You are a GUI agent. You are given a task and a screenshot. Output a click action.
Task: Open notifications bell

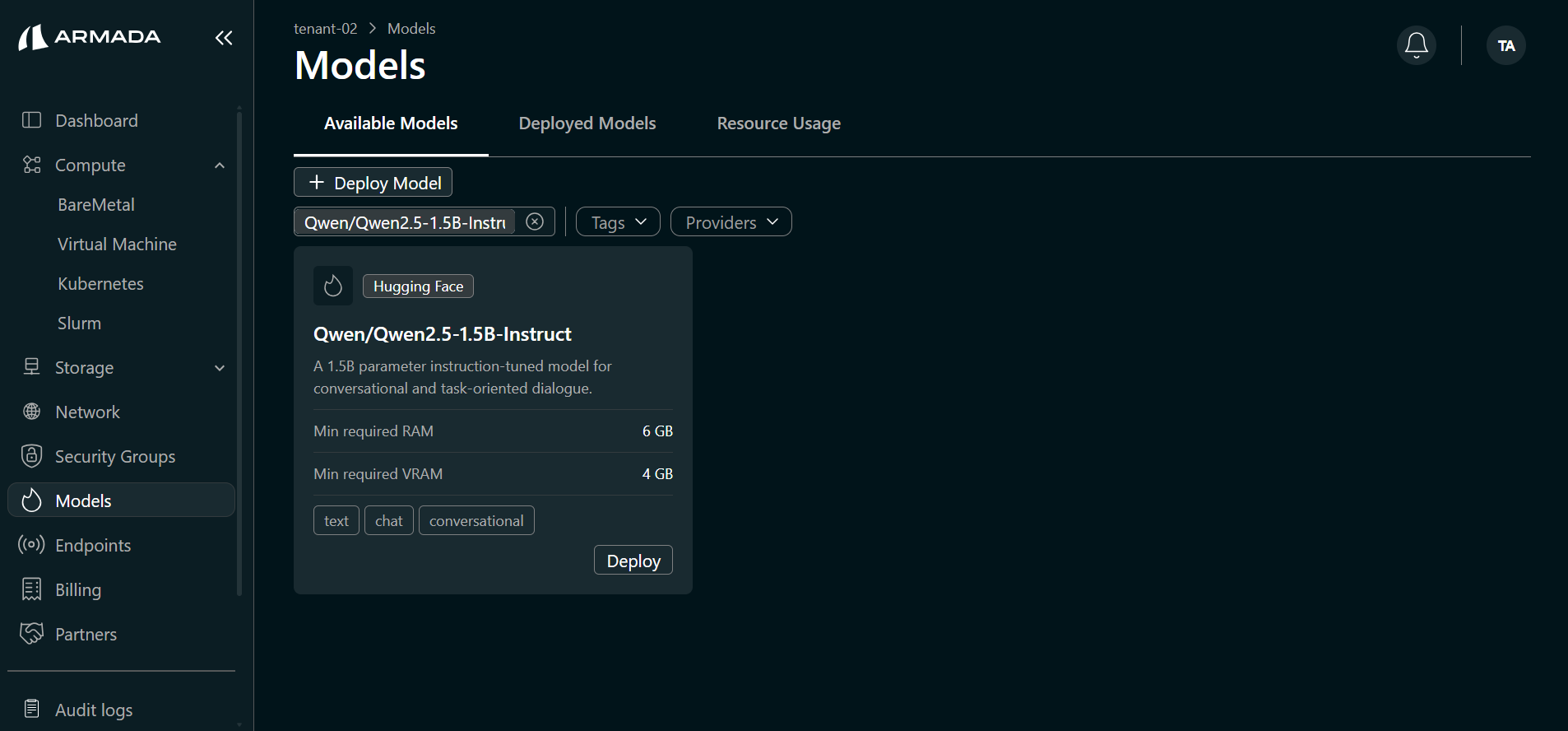(x=1417, y=45)
